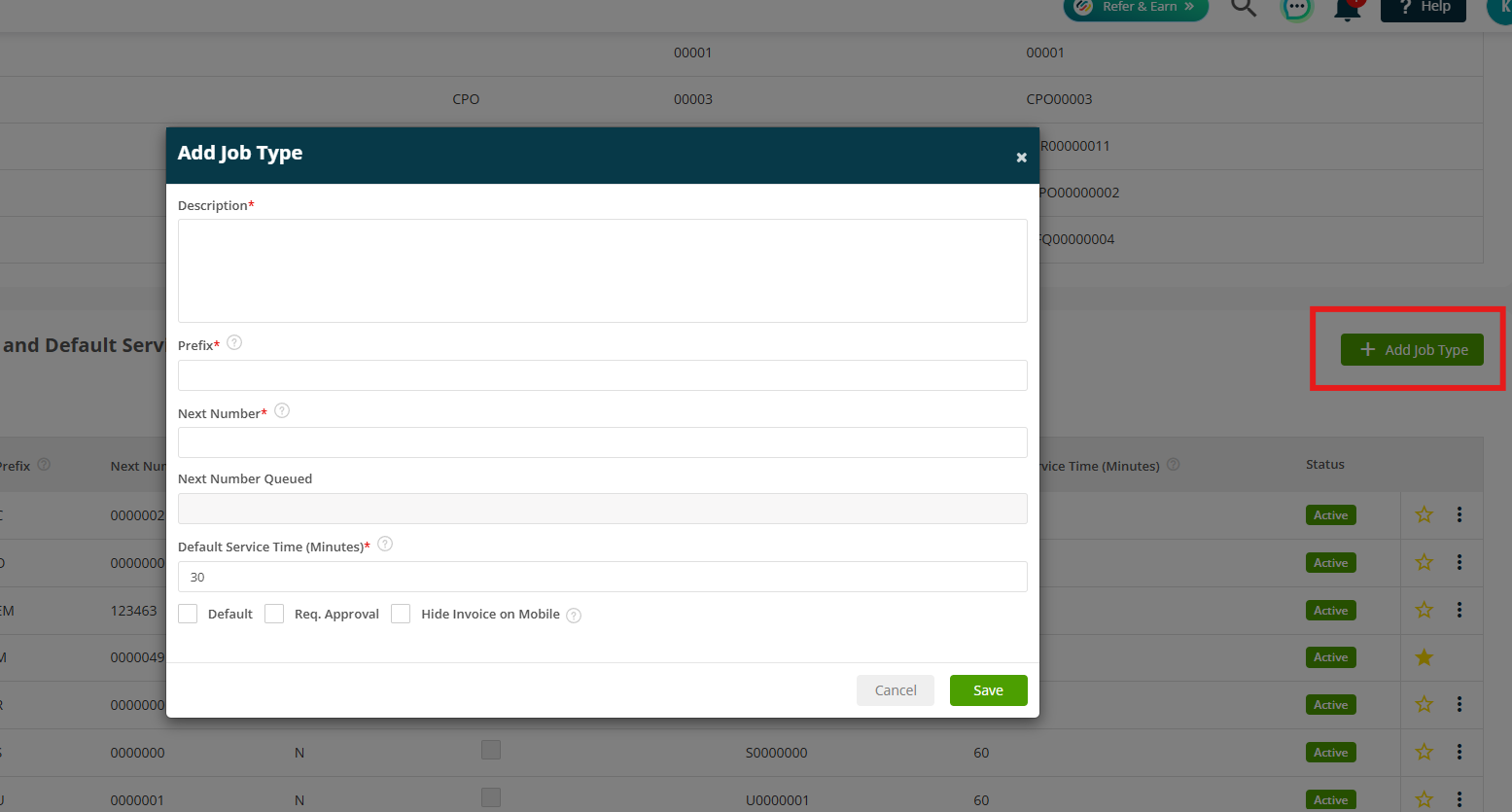
Task: Open the notifications bell
Action: pyautogui.click(x=1348, y=9)
